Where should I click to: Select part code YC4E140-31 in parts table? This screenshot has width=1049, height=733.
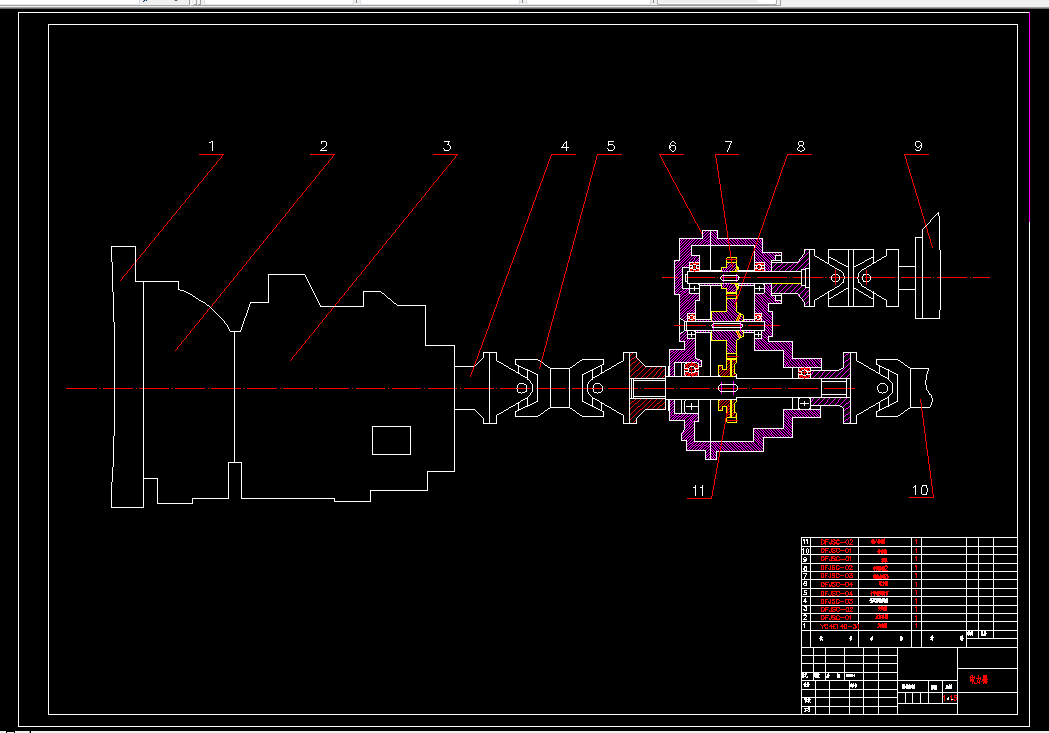839,627
